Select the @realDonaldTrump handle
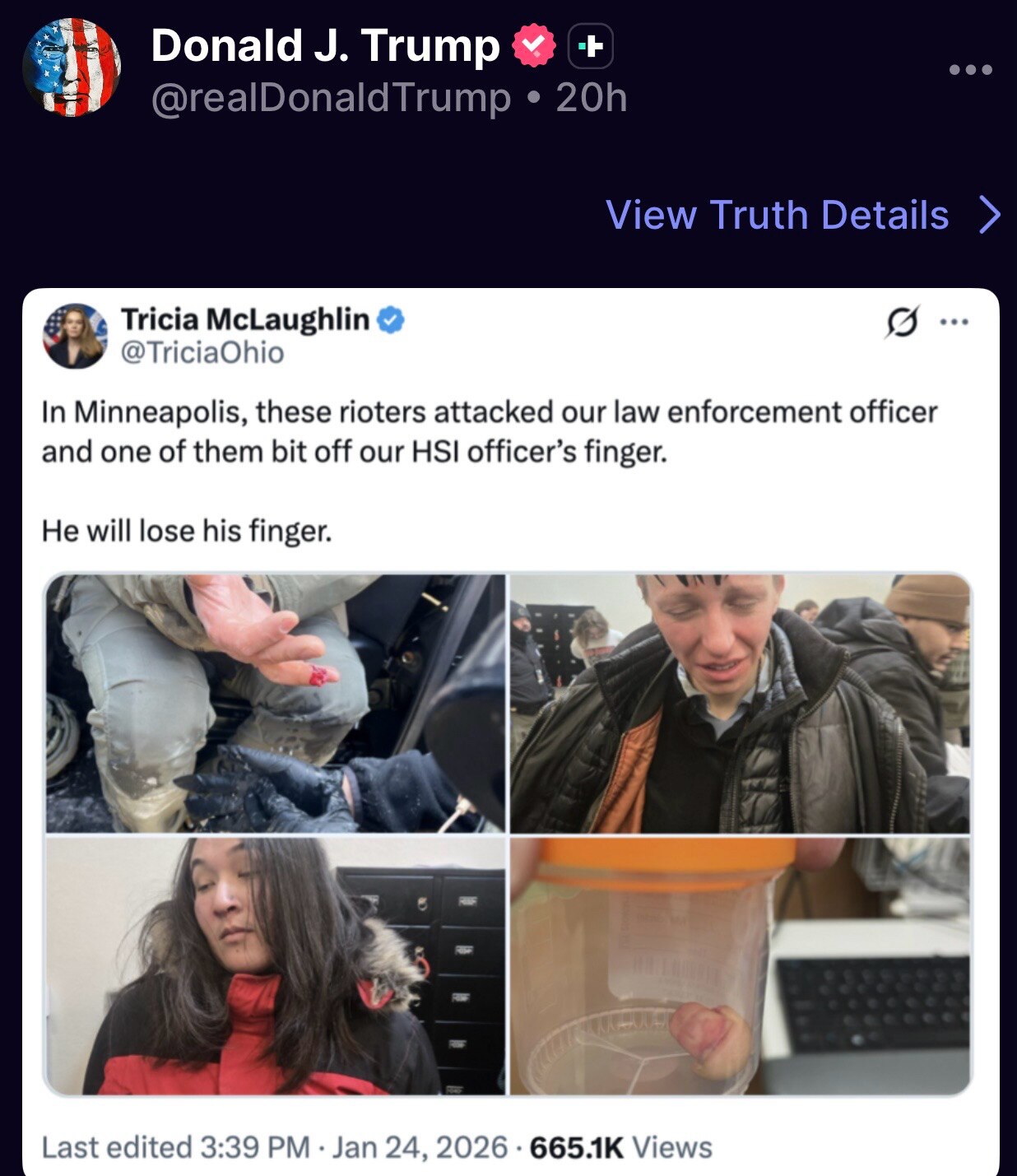 [331, 98]
